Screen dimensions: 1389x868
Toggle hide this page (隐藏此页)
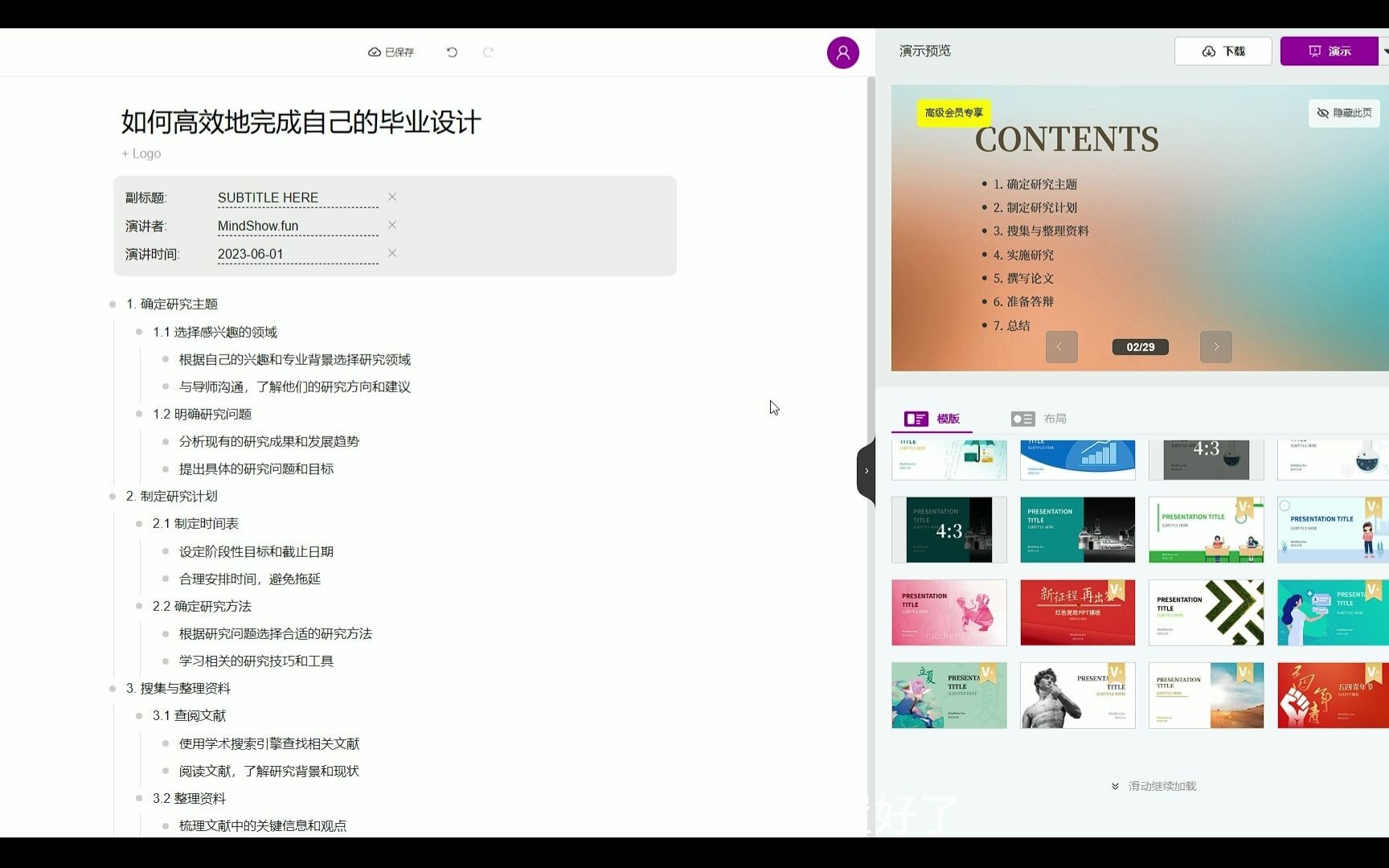(x=1344, y=113)
